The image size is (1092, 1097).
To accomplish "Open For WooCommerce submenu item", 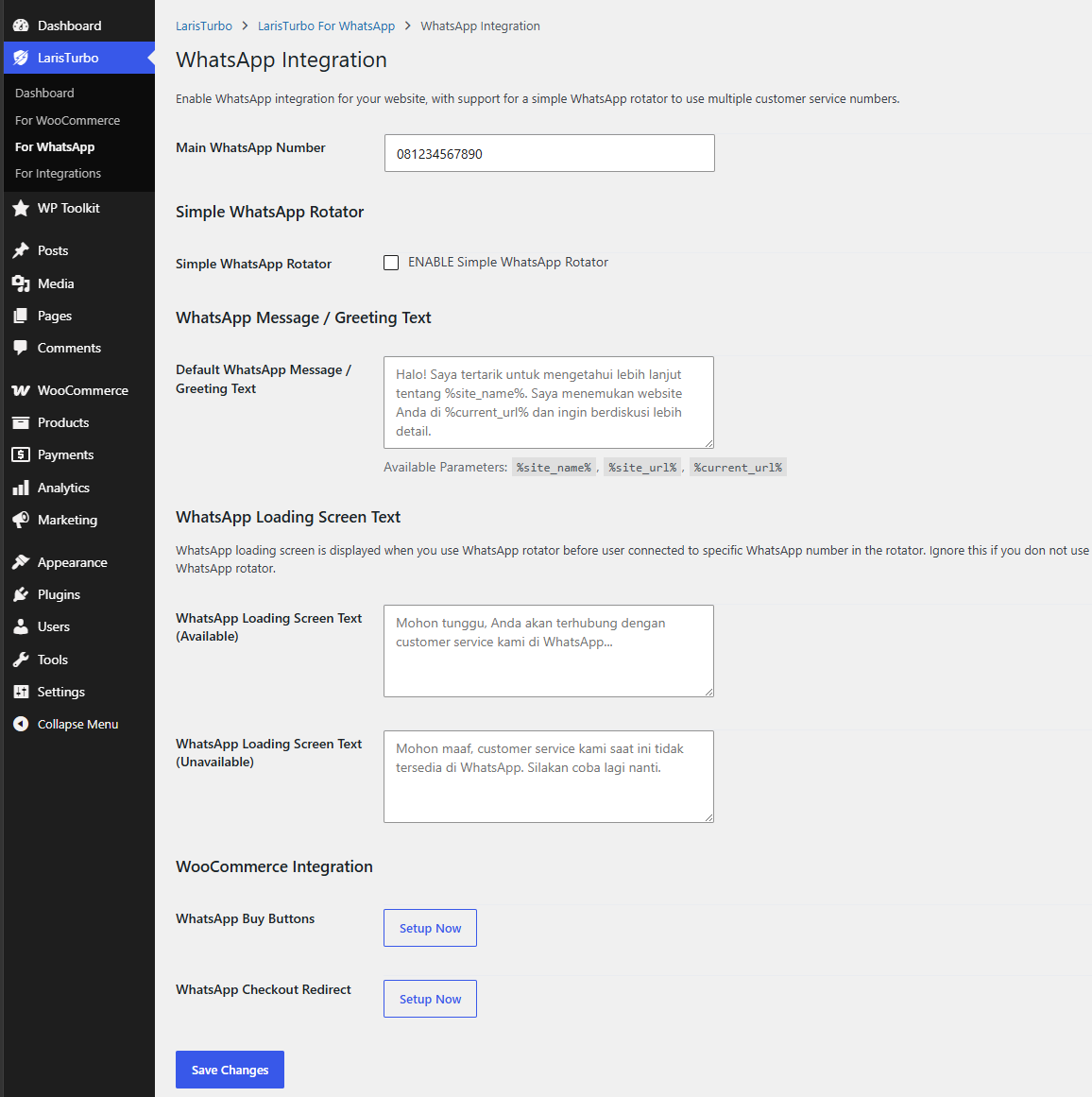I will pyautogui.click(x=68, y=120).
